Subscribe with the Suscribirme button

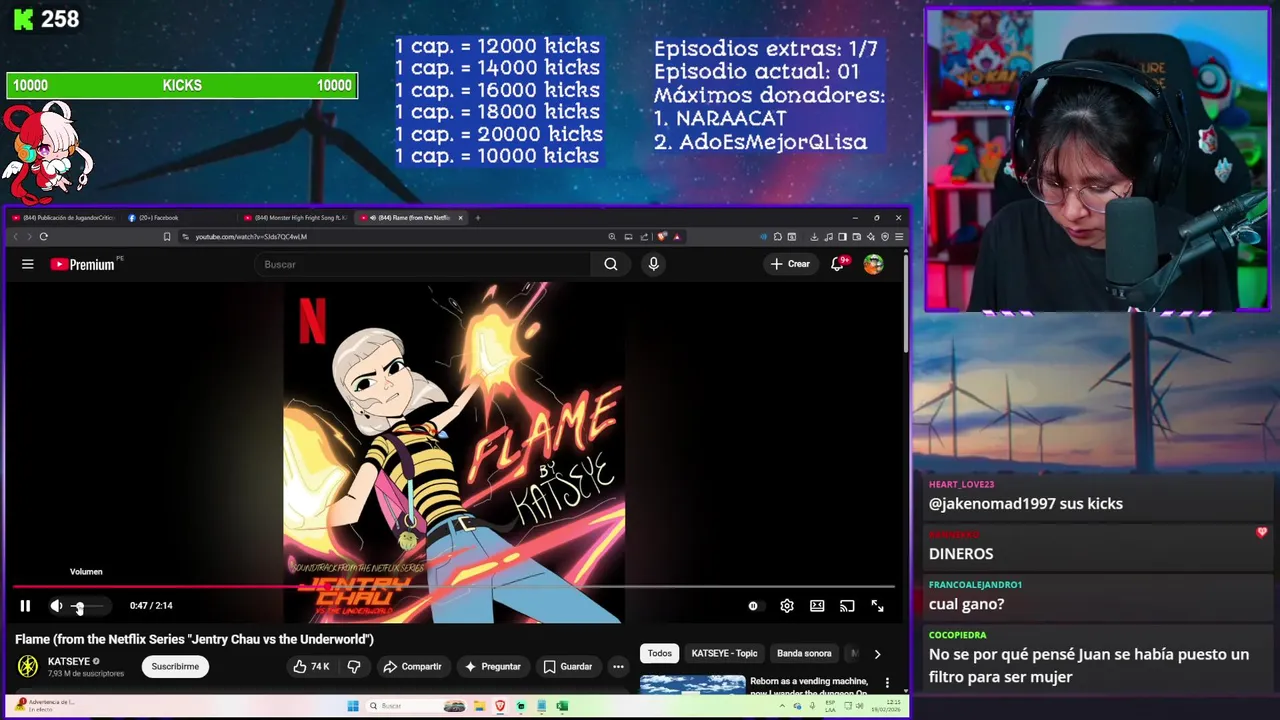(x=175, y=666)
